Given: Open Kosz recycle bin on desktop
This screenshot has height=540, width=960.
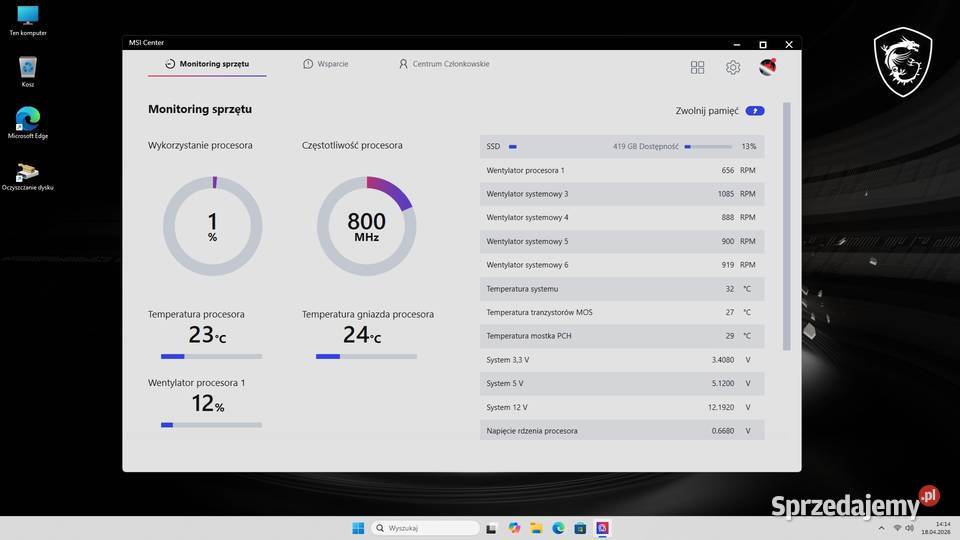Looking at the screenshot, I should tap(28, 70).
